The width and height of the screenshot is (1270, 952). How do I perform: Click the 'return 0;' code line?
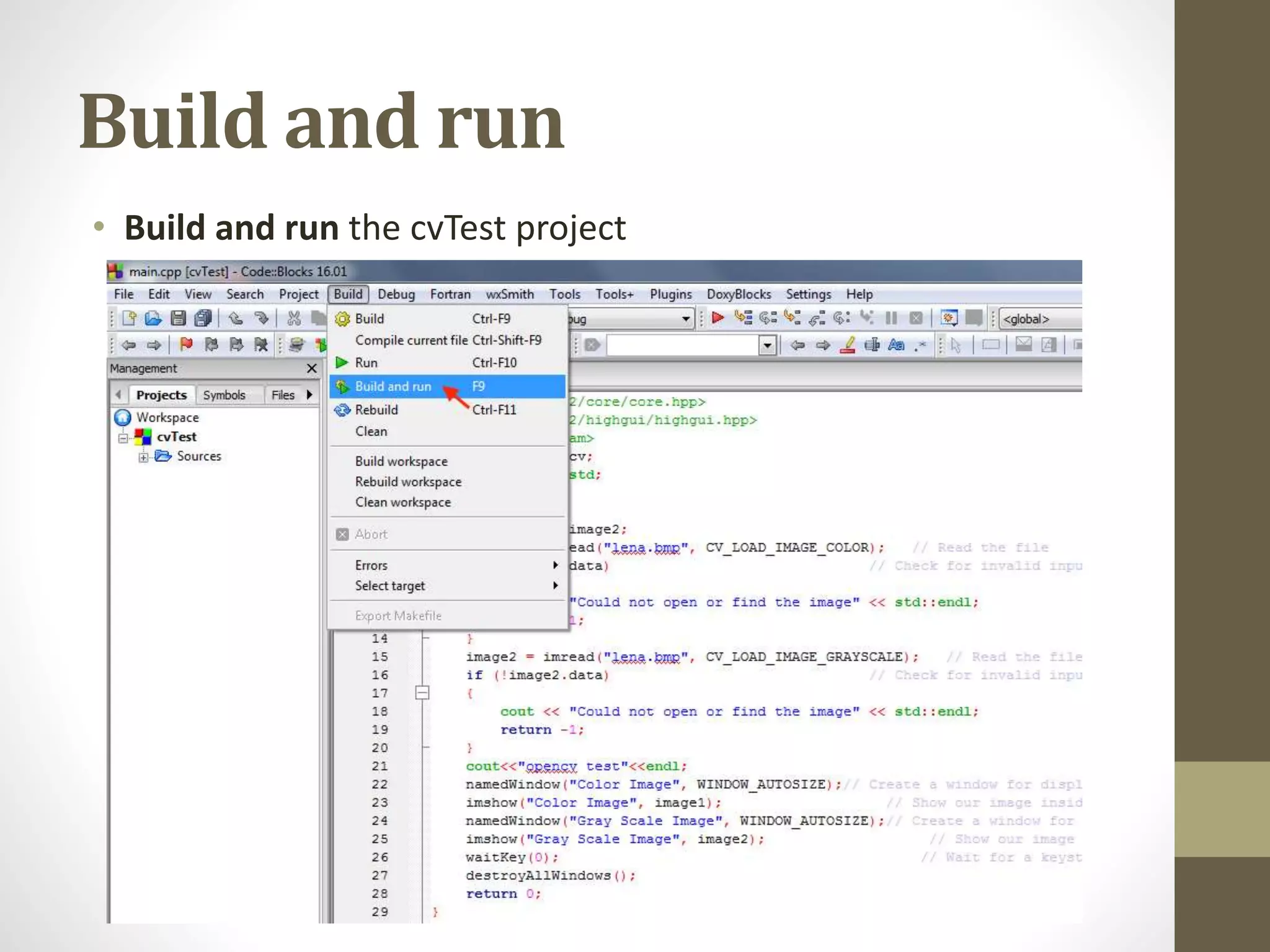pyautogui.click(x=503, y=893)
